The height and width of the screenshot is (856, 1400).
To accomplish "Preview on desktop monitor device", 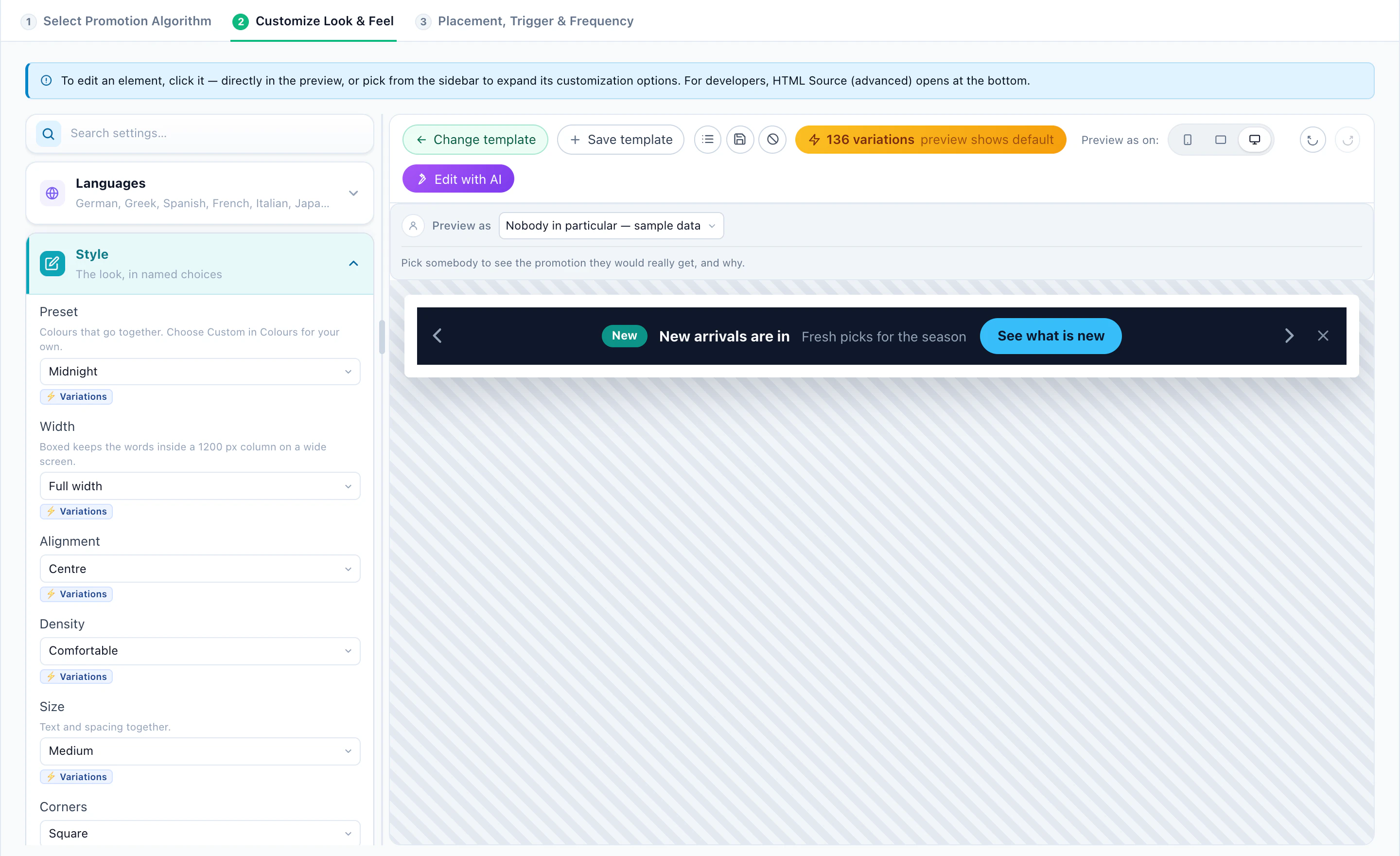I will (x=1255, y=140).
